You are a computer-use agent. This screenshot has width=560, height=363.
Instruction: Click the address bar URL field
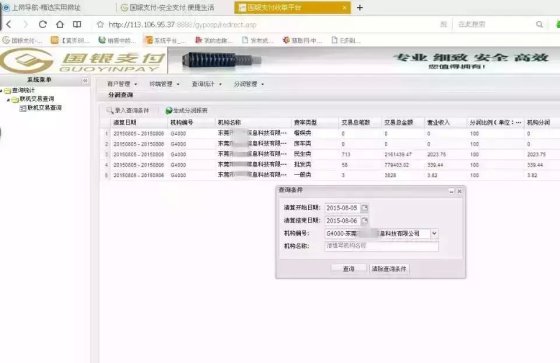tap(182, 25)
